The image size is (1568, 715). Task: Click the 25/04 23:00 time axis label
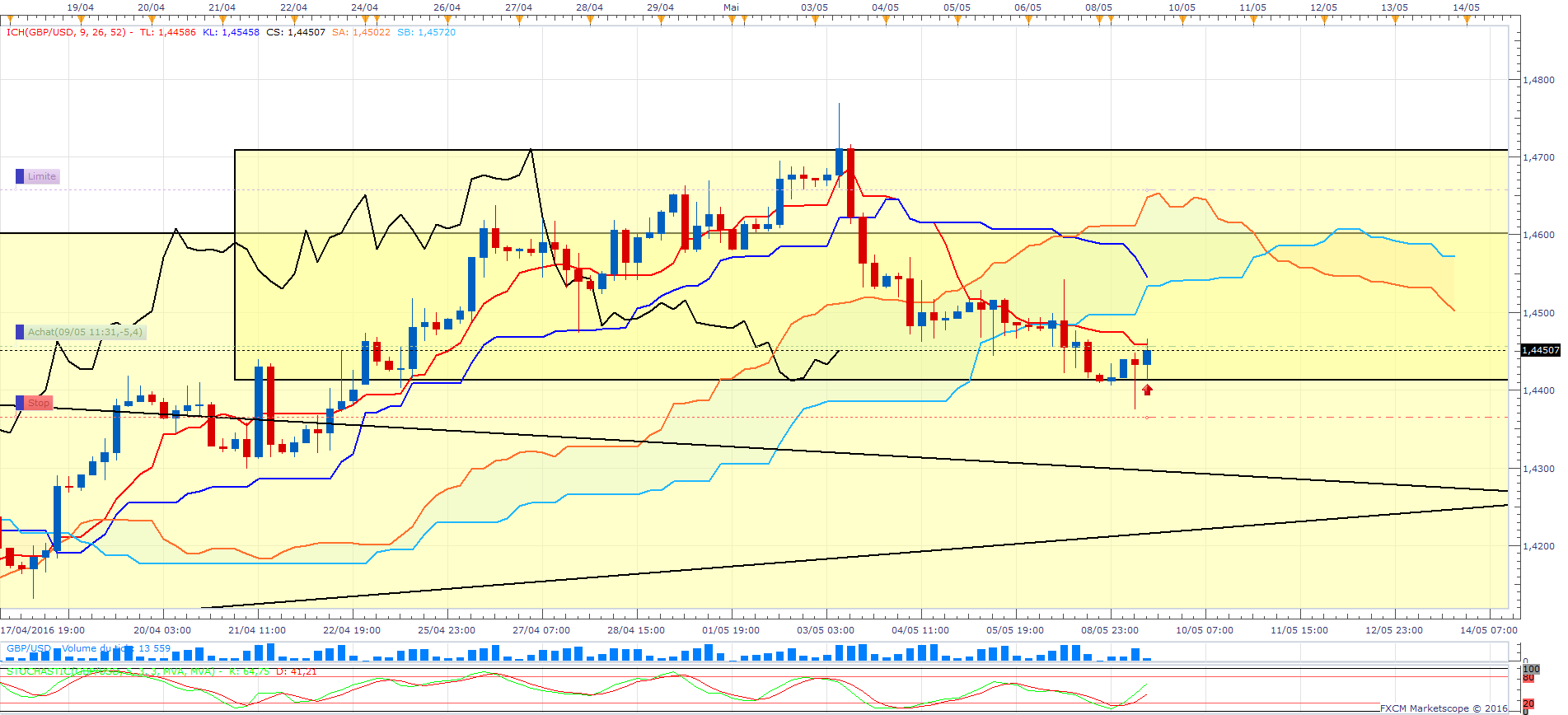pos(447,630)
